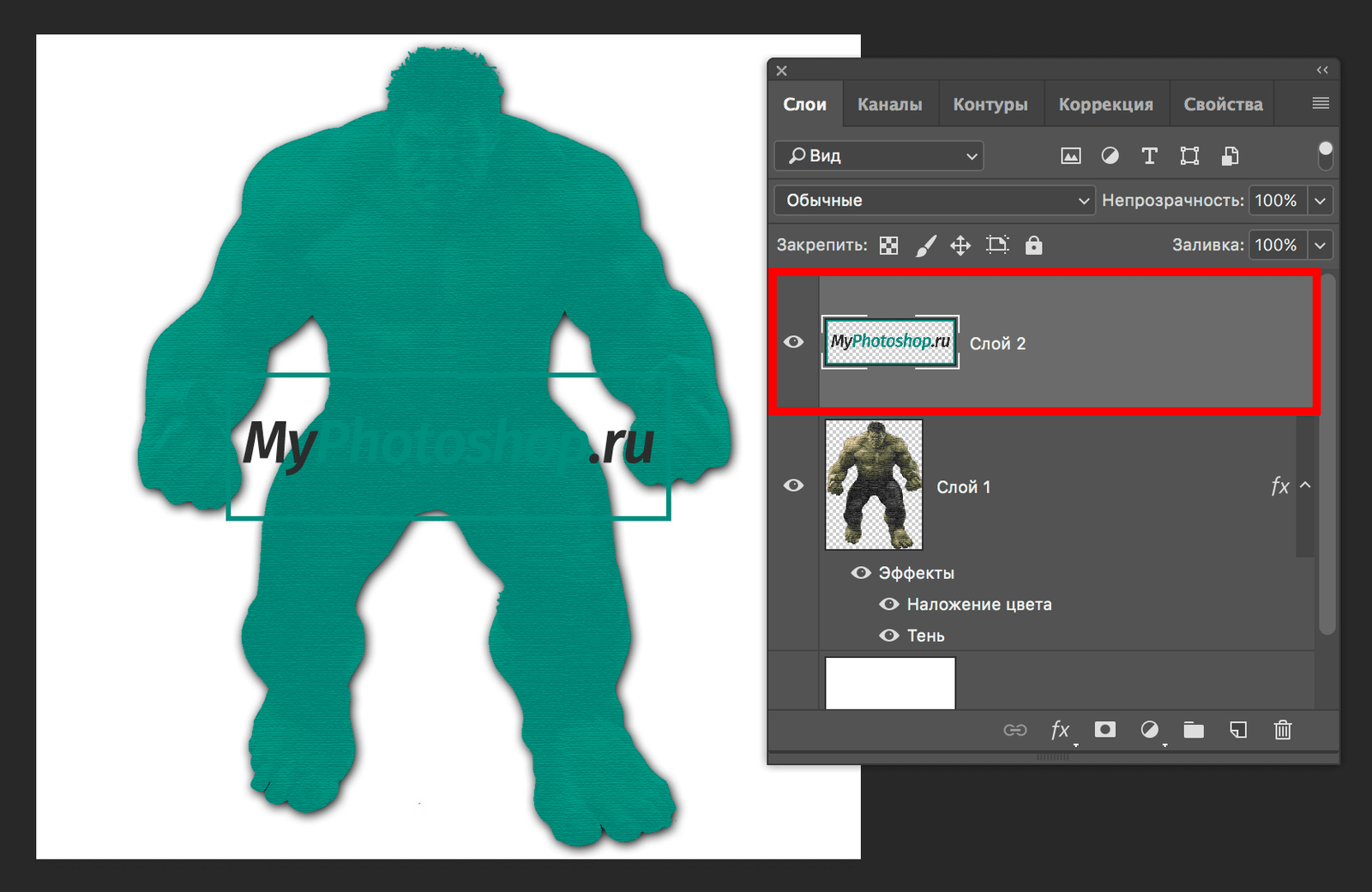Viewport: 1372px width, 892px height.
Task: Hide the Слой 2 layer visibility
Action: [x=793, y=341]
